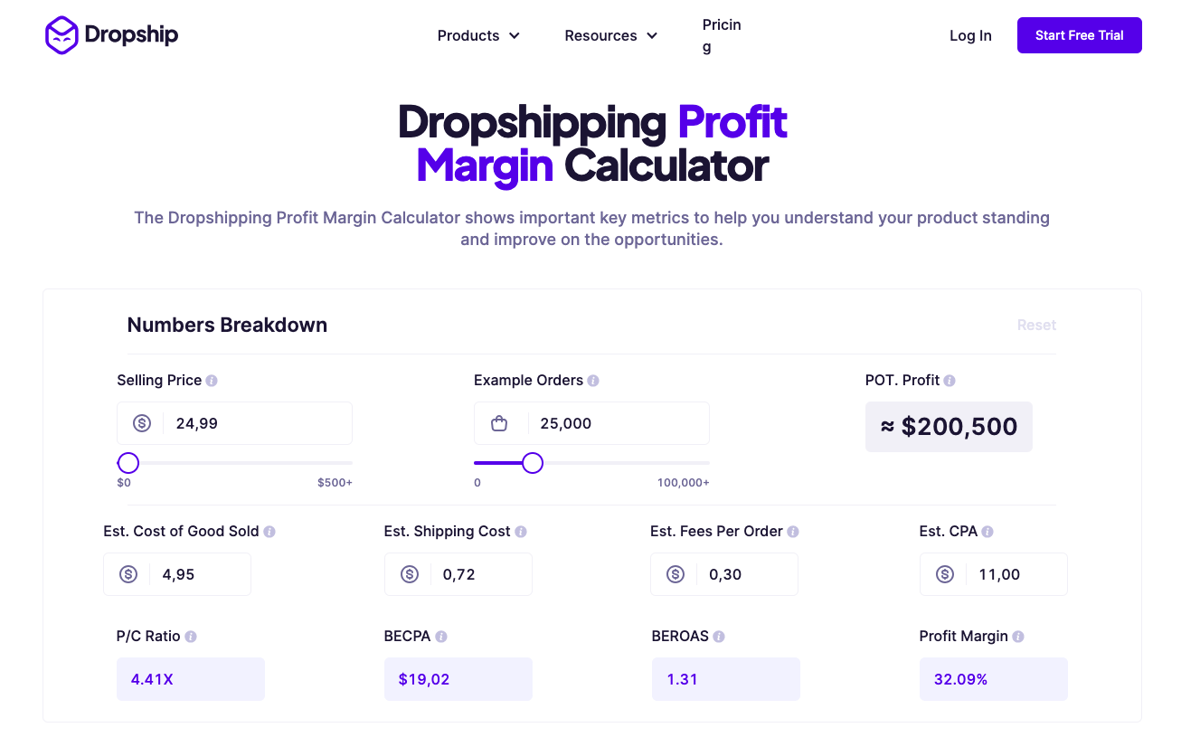Click the Selling Price slider handle

(128, 463)
